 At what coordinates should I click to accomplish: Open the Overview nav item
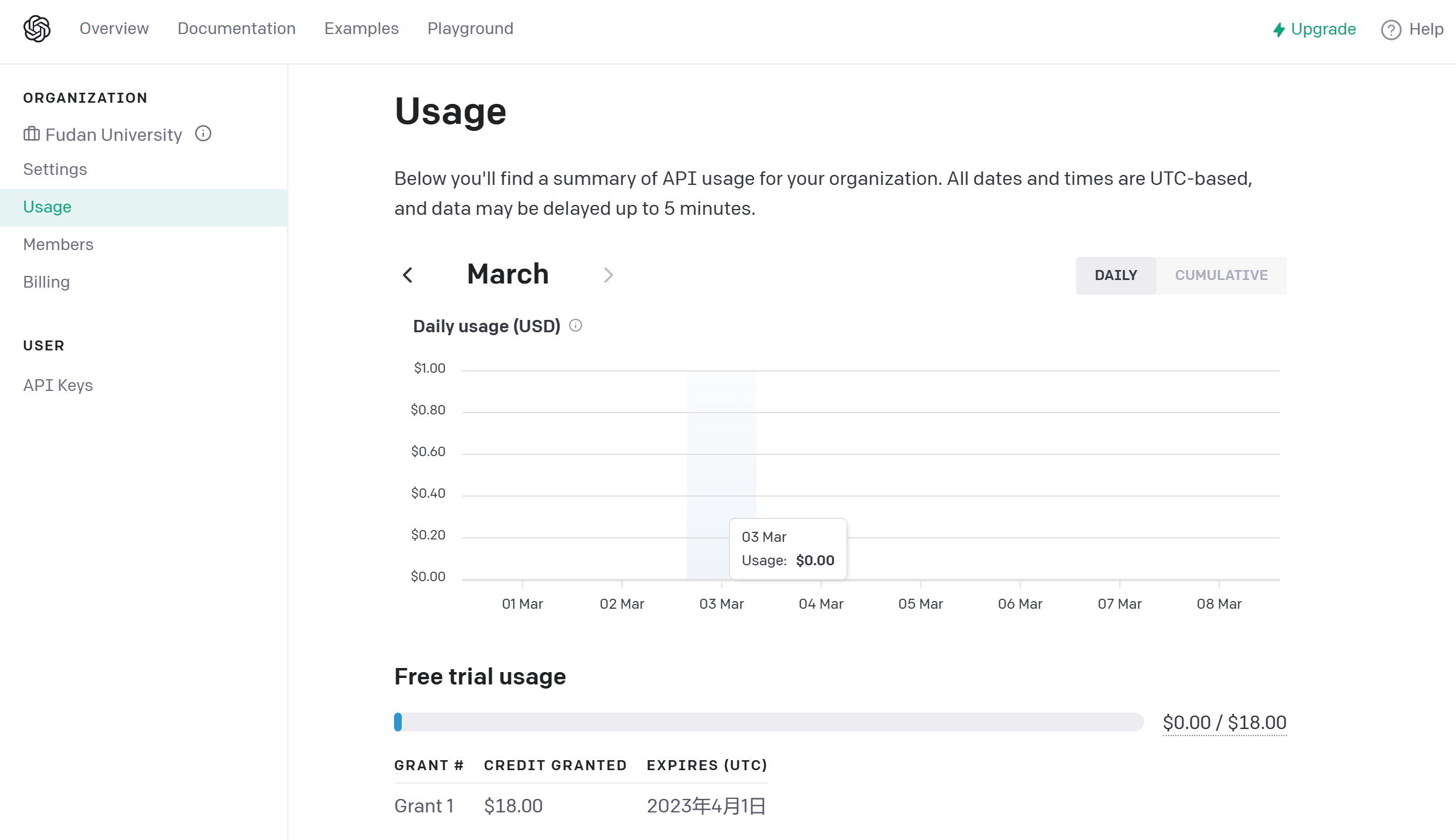114,29
